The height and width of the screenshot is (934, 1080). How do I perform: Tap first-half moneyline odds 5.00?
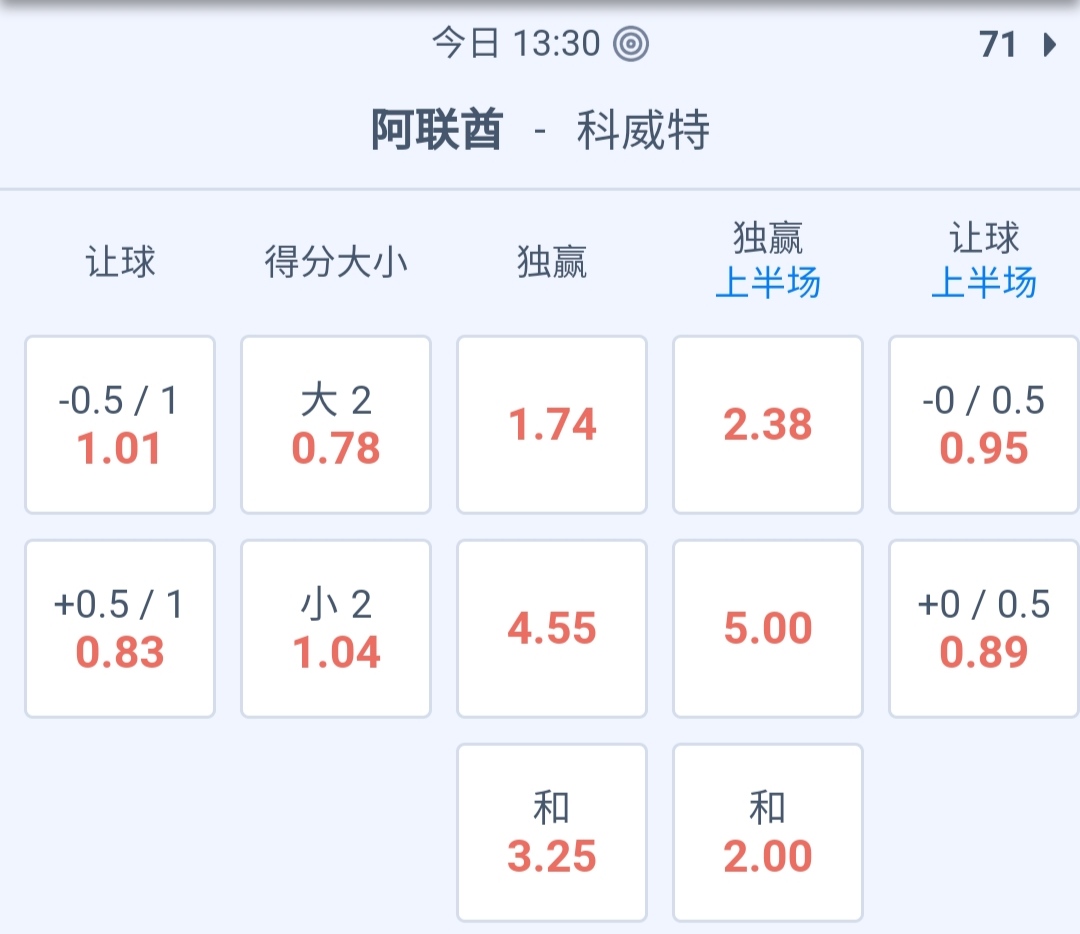click(768, 629)
